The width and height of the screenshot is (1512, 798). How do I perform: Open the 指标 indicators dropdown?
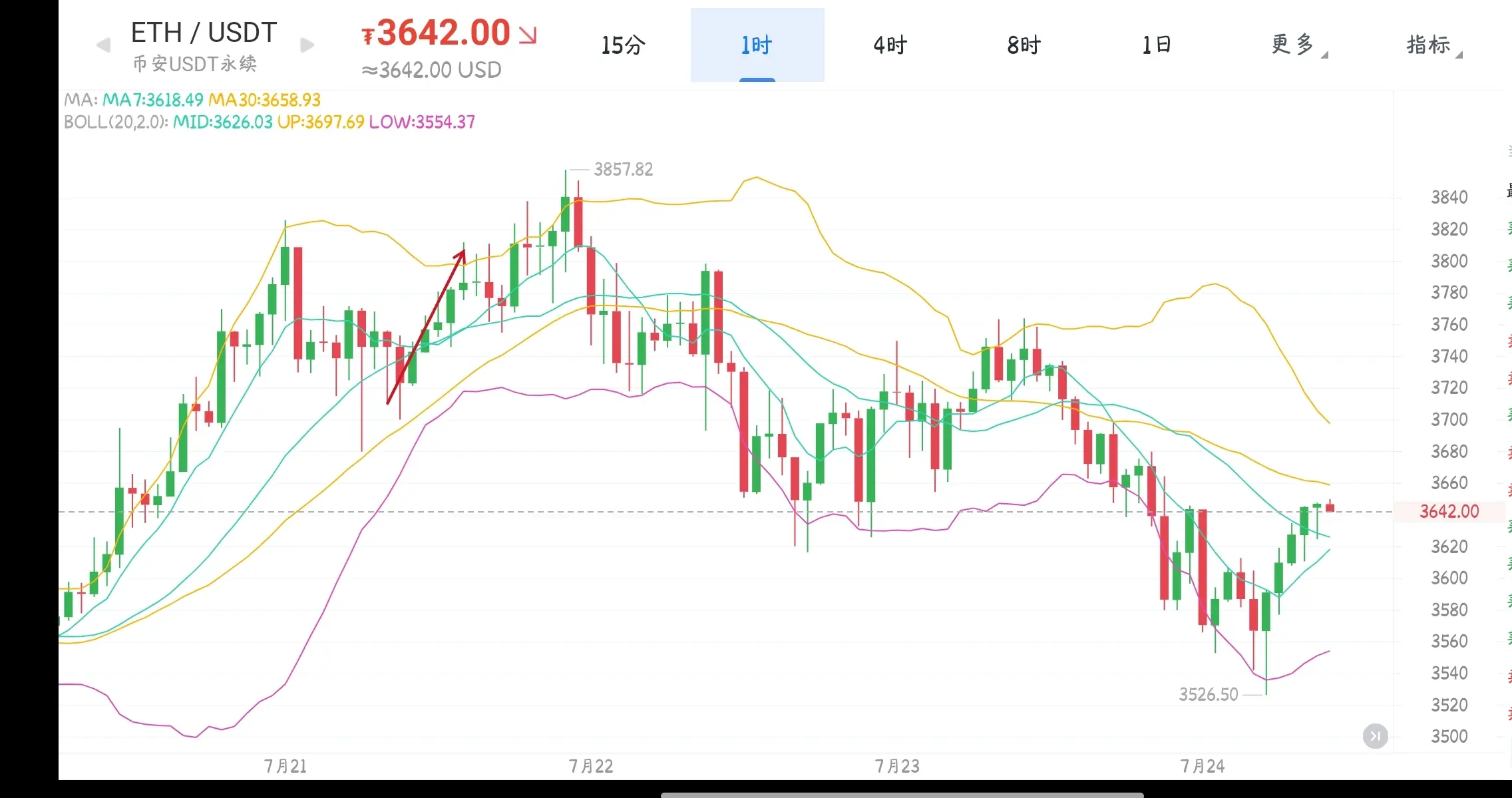tap(1434, 45)
